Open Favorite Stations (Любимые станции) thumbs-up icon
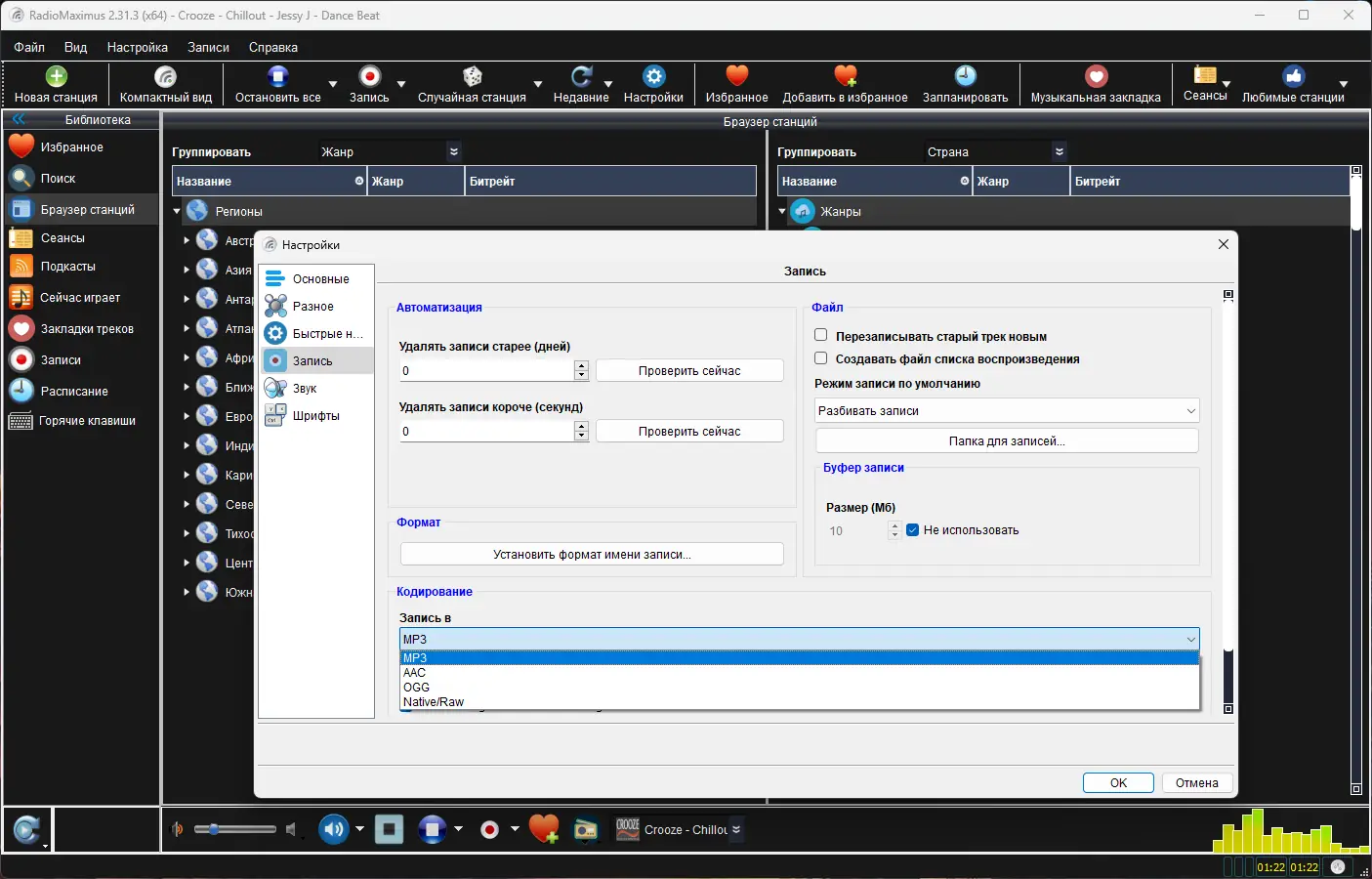 click(1293, 76)
